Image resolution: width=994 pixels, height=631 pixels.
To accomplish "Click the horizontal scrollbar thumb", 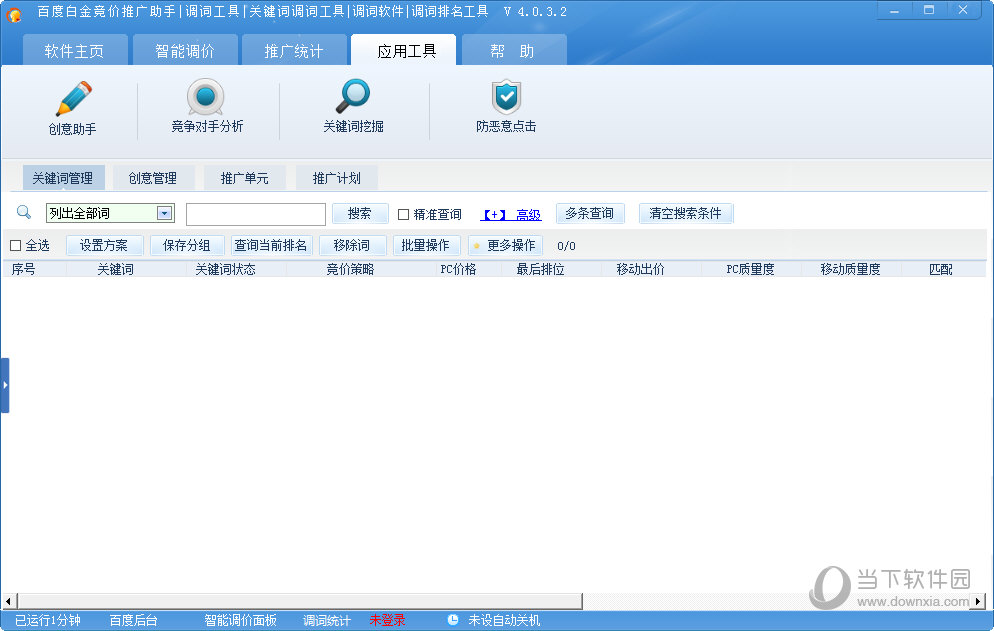I will click(x=300, y=601).
